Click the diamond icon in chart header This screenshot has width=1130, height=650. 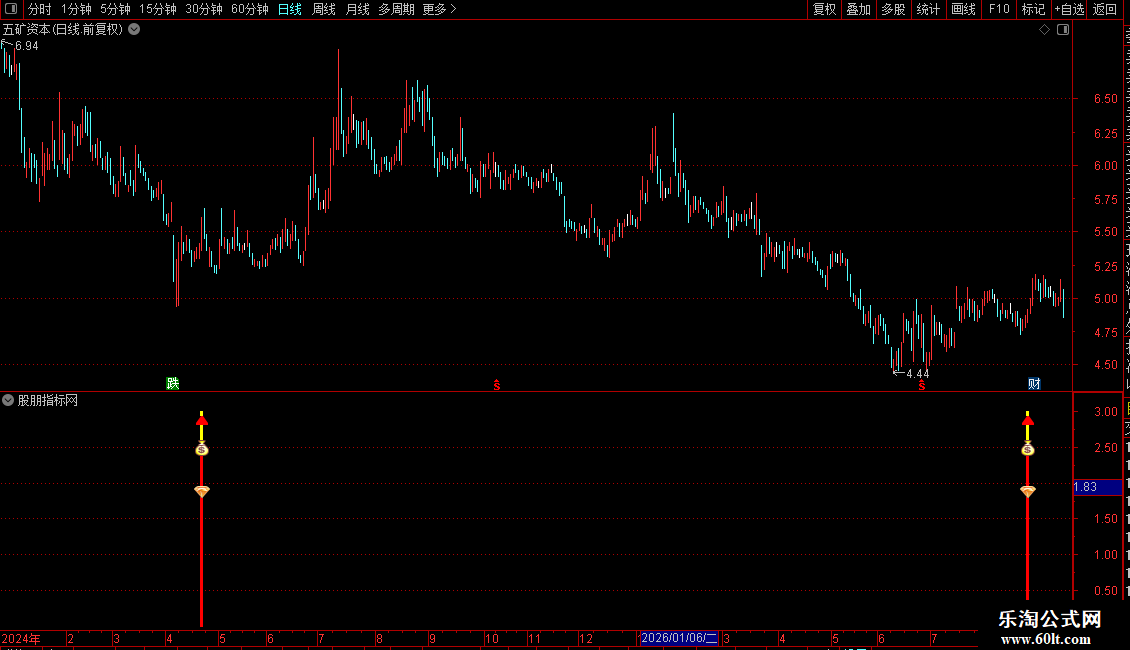point(1044,30)
